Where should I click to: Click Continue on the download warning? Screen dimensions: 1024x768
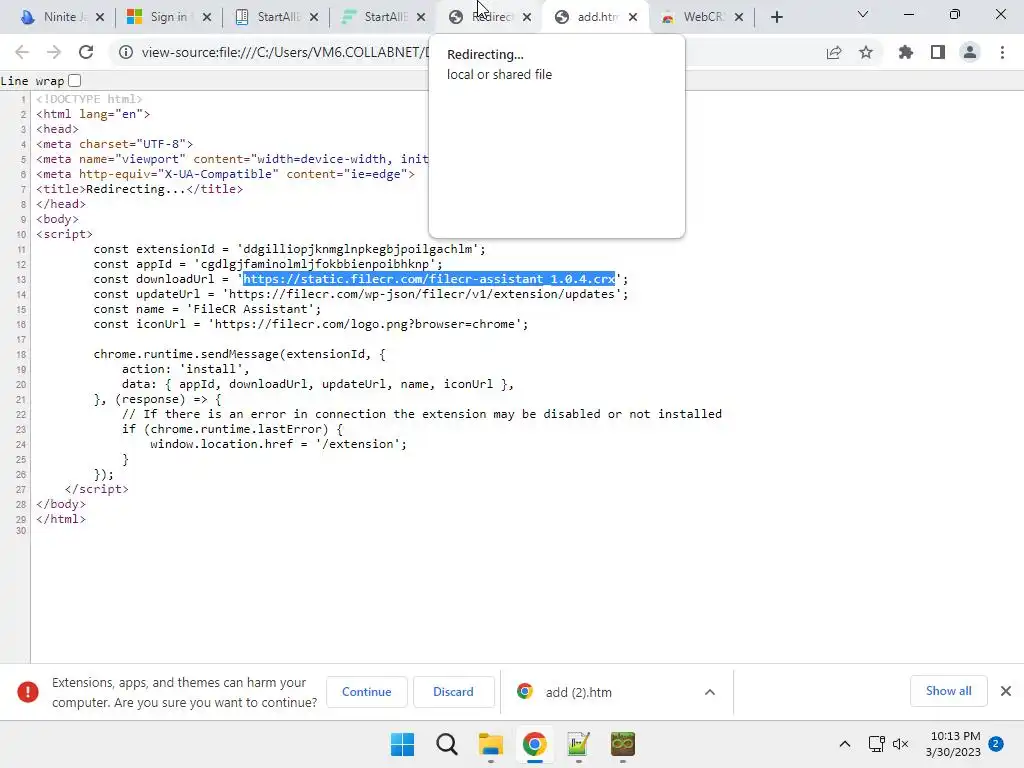click(366, 692)
